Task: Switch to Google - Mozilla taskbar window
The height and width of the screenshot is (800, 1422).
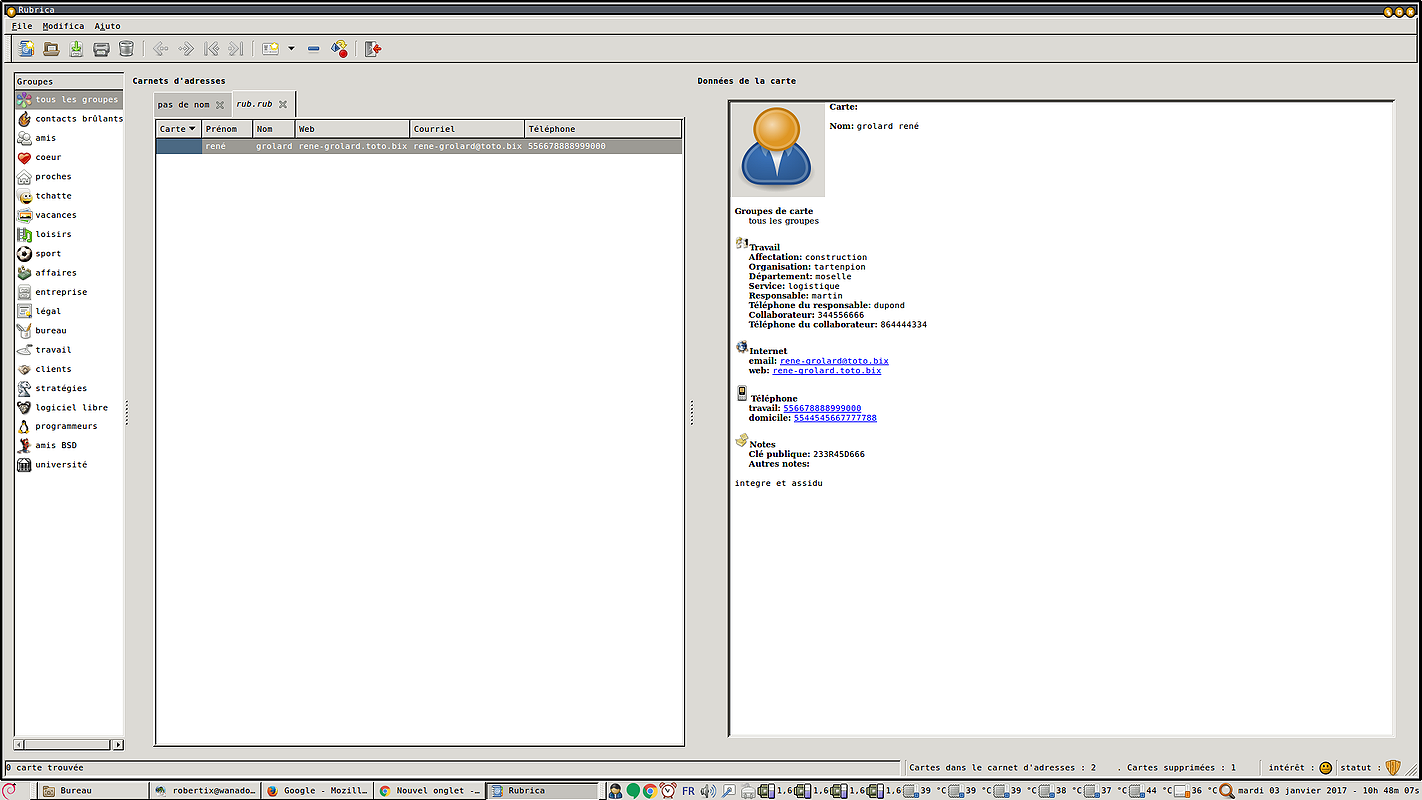Action: (x=317, y=791)
